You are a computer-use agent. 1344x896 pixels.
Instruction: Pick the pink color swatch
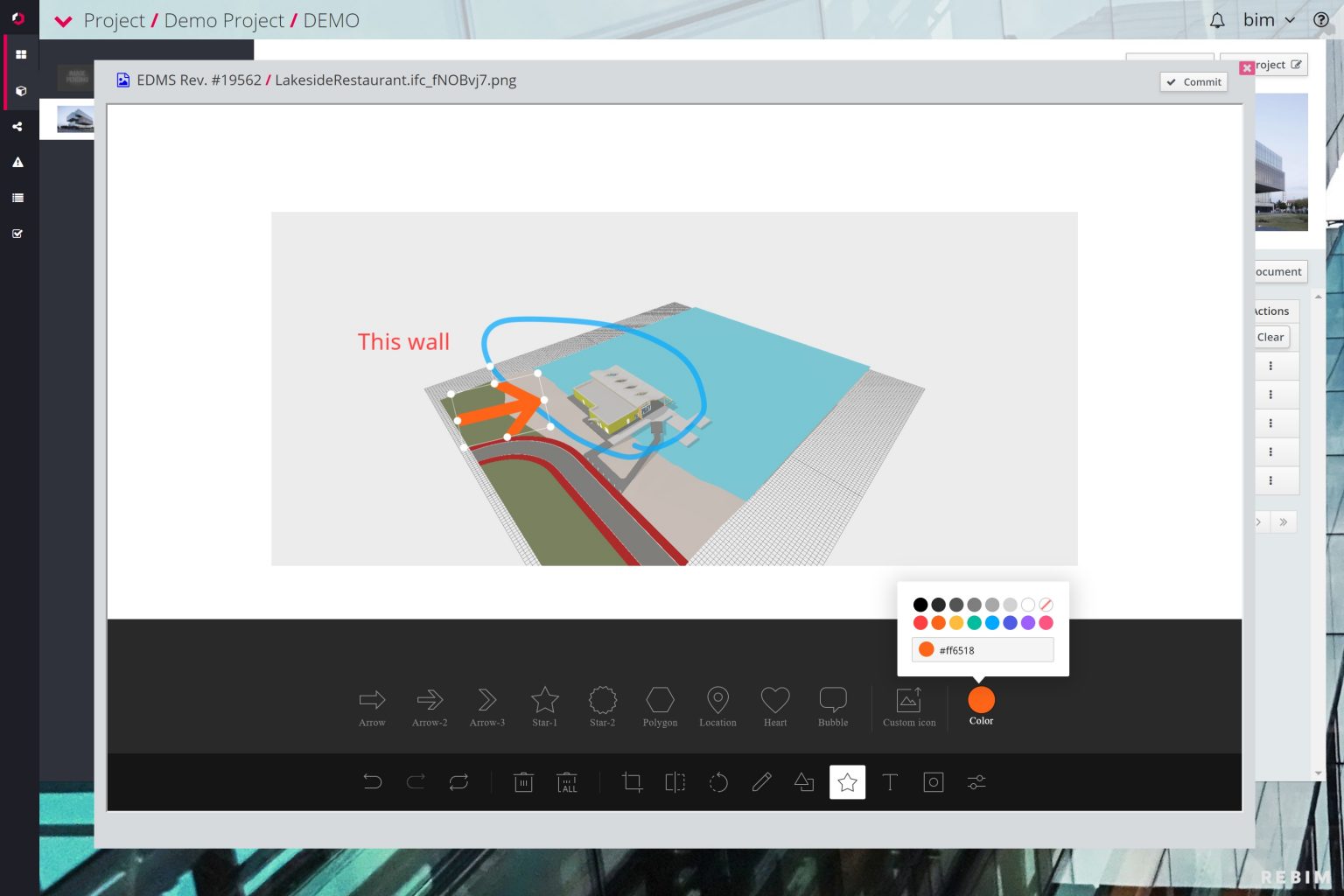pyautogui.click(x=1046, y=623)
